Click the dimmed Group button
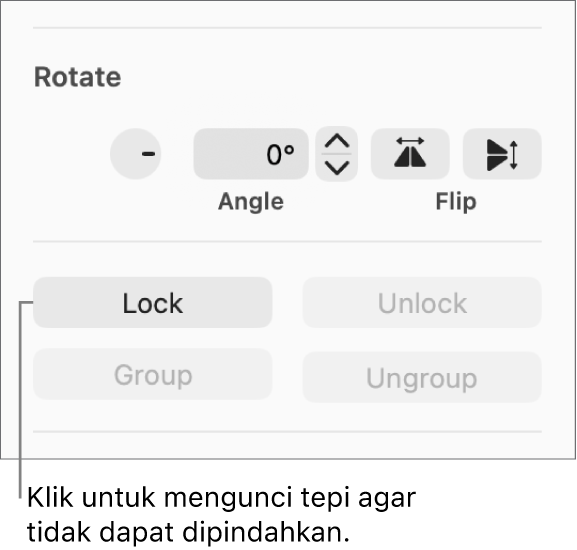Image resolution: width=577 pixels, height=550 pixels. [153, 374]
